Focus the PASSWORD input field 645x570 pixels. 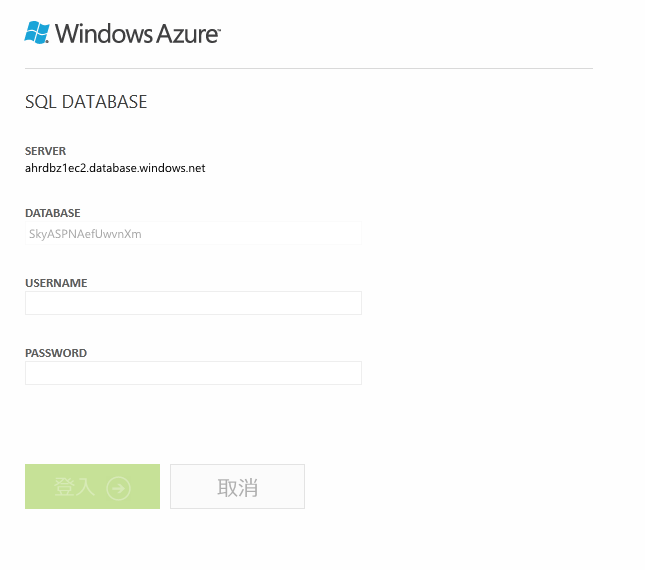click(x=193, y=373)
